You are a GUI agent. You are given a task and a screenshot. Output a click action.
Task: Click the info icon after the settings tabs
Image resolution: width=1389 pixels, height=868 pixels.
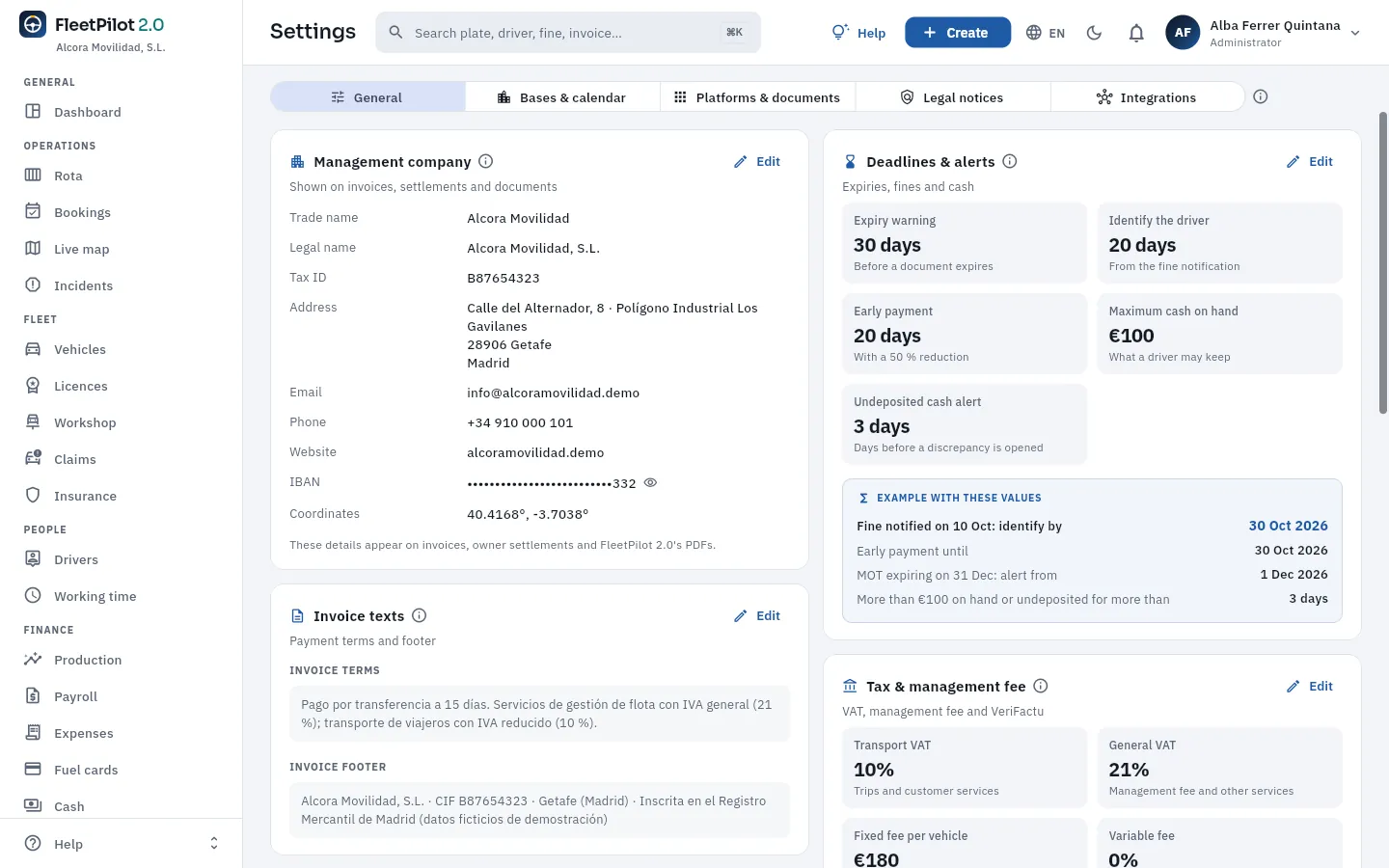pos(1260,96)
